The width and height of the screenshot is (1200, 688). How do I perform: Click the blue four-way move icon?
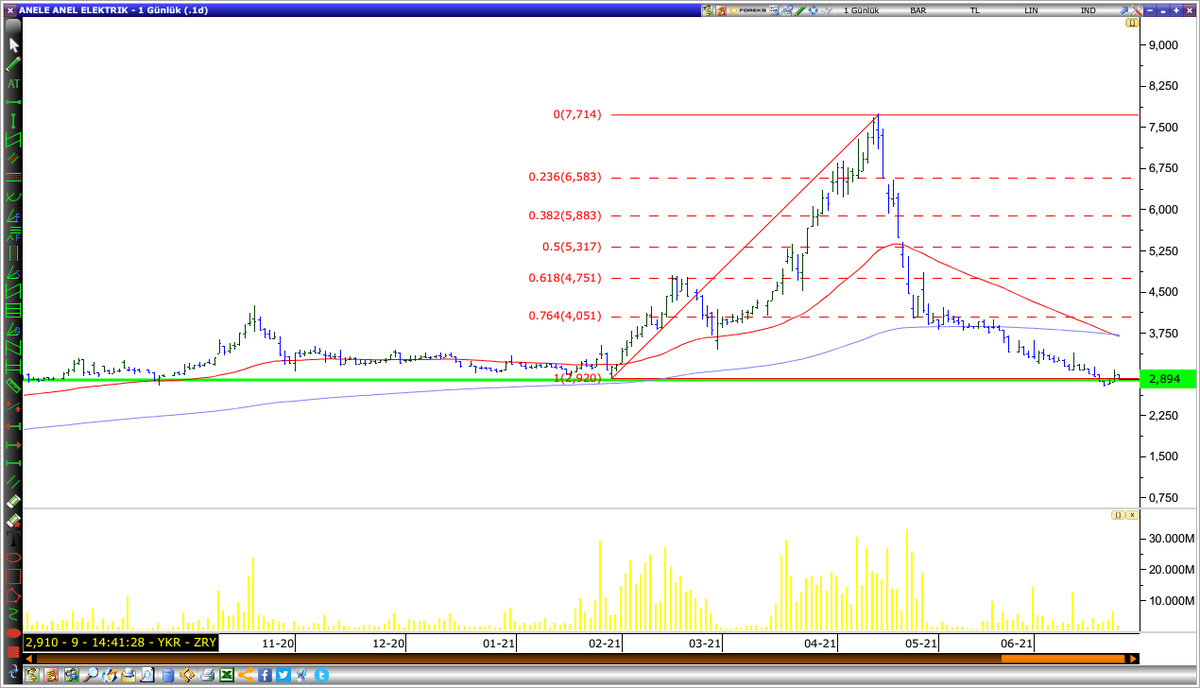click(x=813, y=10)
